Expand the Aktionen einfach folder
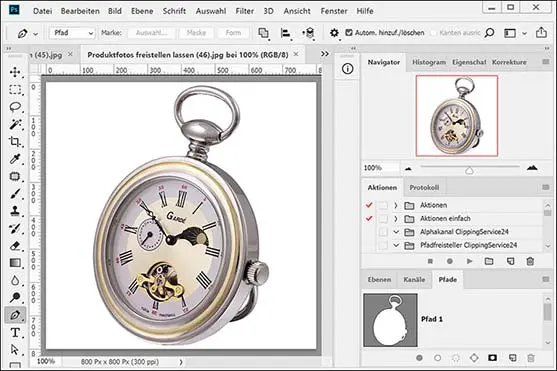Viewport: 557px width, 371px height. click(x=396, y=219)
